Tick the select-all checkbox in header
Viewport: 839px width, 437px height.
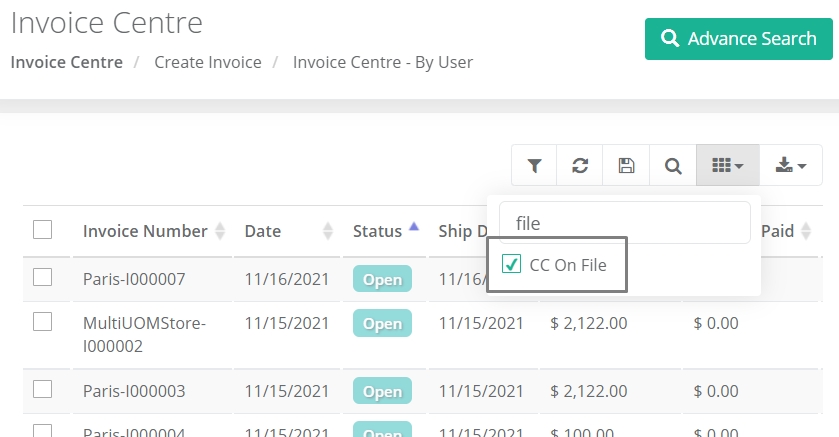pos(42,229)
